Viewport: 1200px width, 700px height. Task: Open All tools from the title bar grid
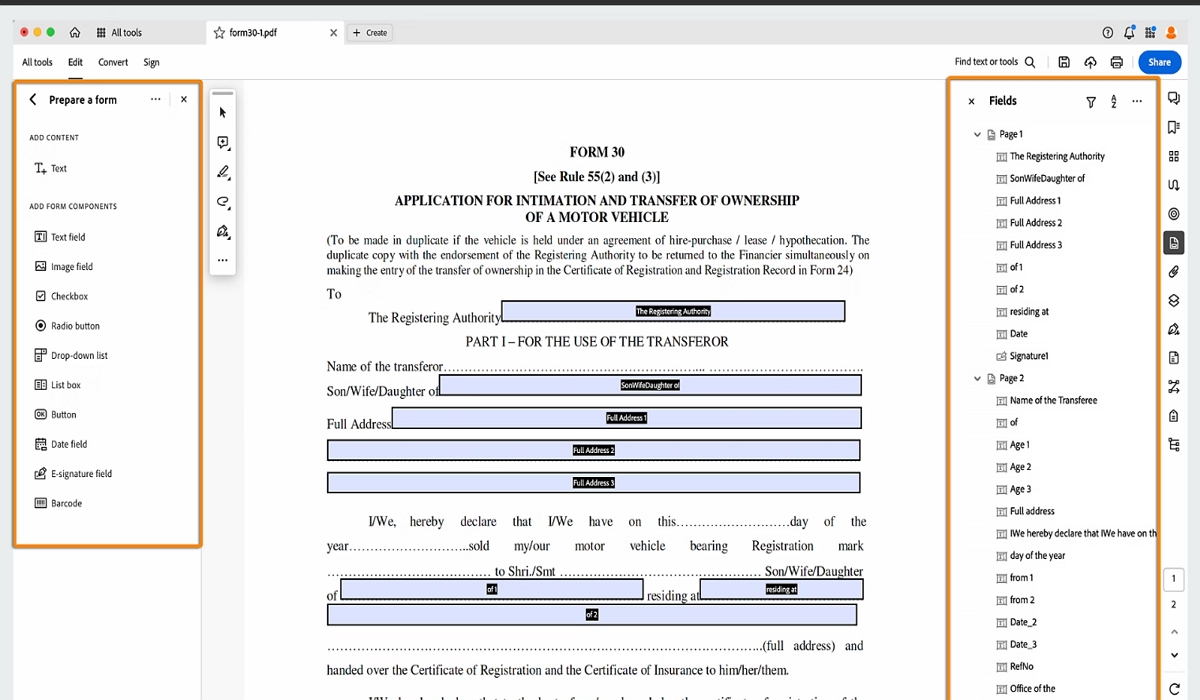119,33
